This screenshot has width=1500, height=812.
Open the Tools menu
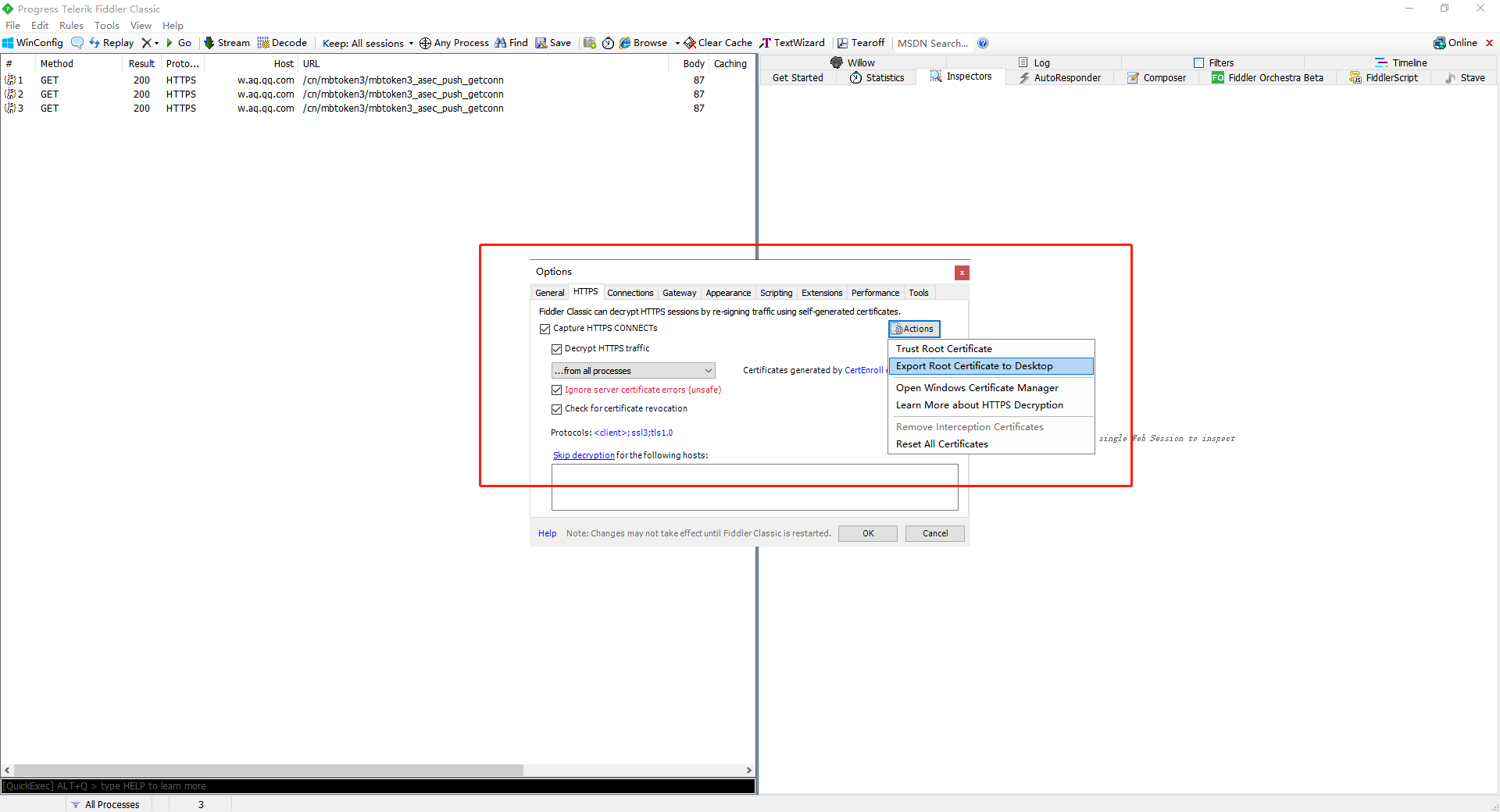pos(107,26)
